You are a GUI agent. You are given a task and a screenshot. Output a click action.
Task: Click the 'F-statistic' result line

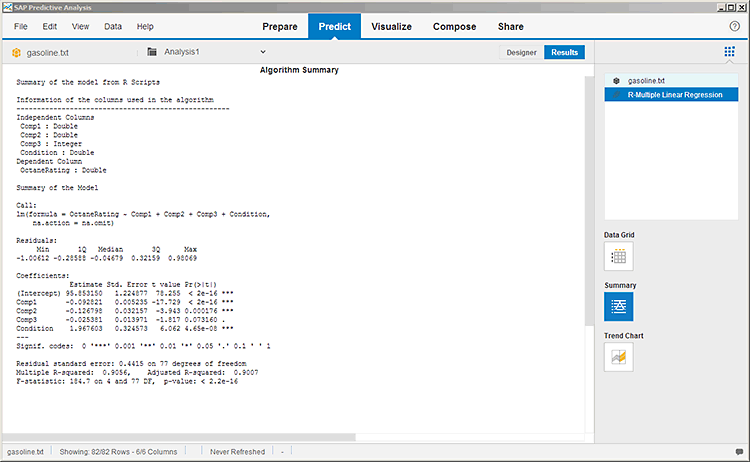point(127,381)
